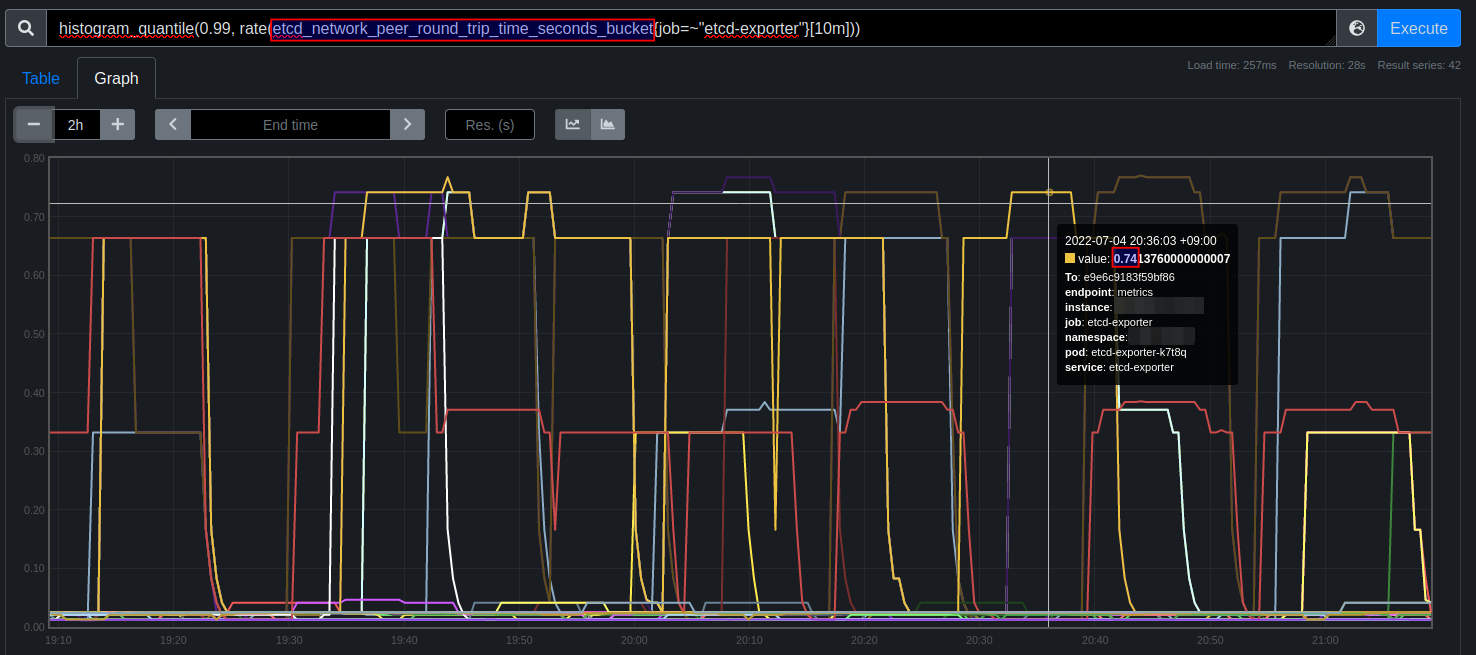Click the PromQL expression input box
This screenshot has height=655, width=1476.
coord(691,28)
